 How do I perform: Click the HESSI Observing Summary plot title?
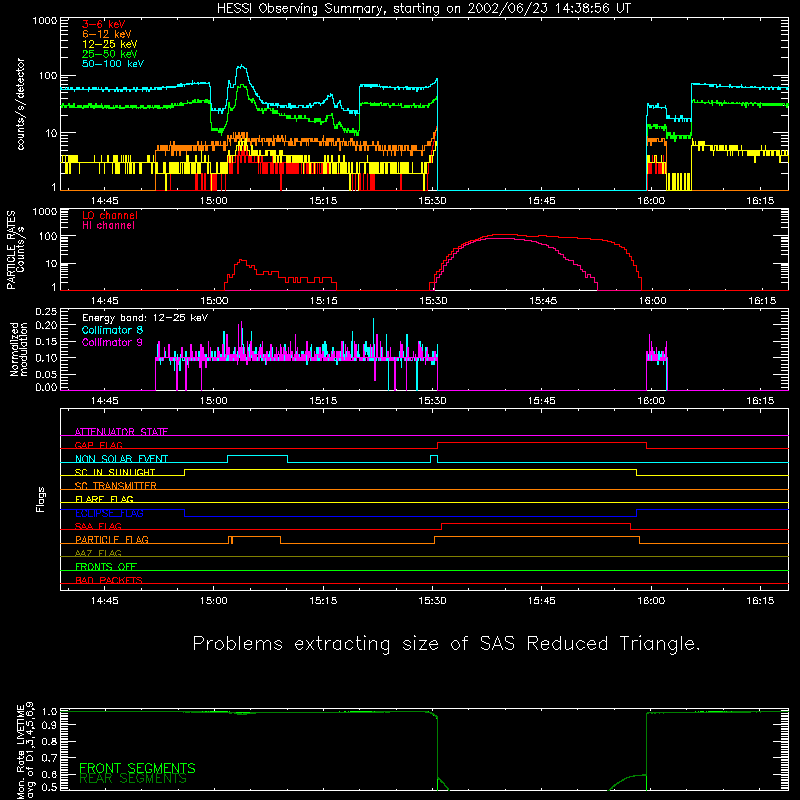click(424, 8)
